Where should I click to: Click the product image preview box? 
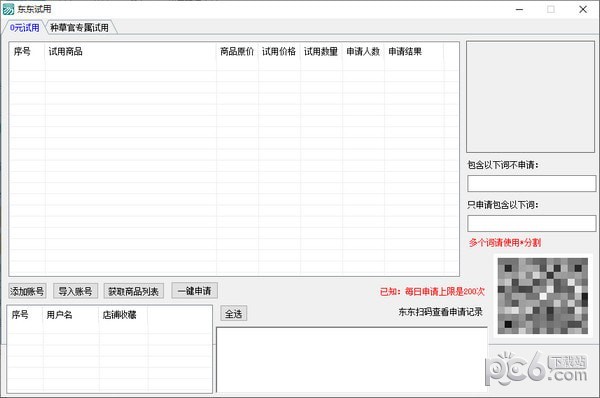pos(530,97)
